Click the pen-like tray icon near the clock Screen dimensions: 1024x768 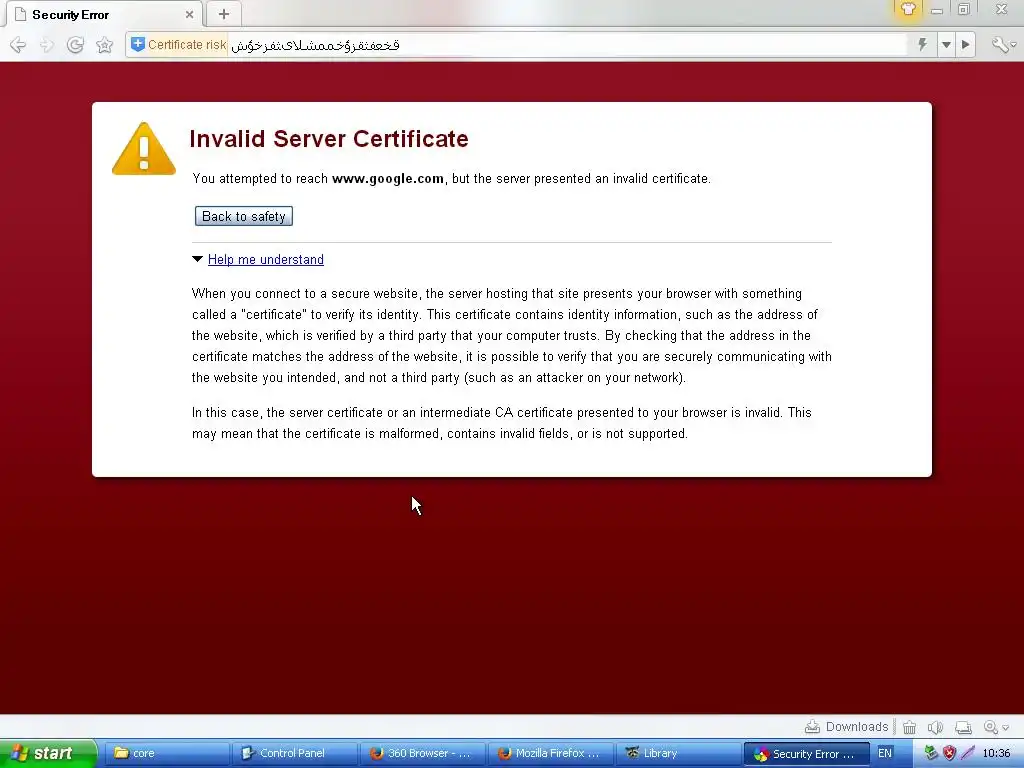968,753
